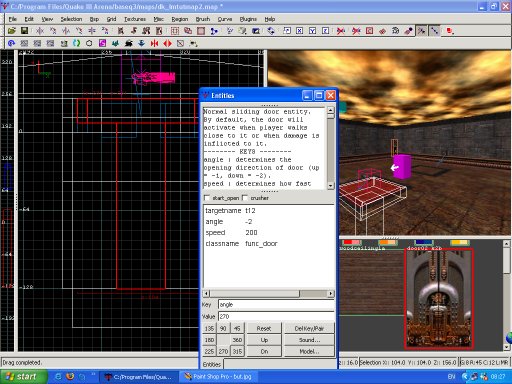Rotate selection around the X axis
512x384 pixels.
coord(53,31)
